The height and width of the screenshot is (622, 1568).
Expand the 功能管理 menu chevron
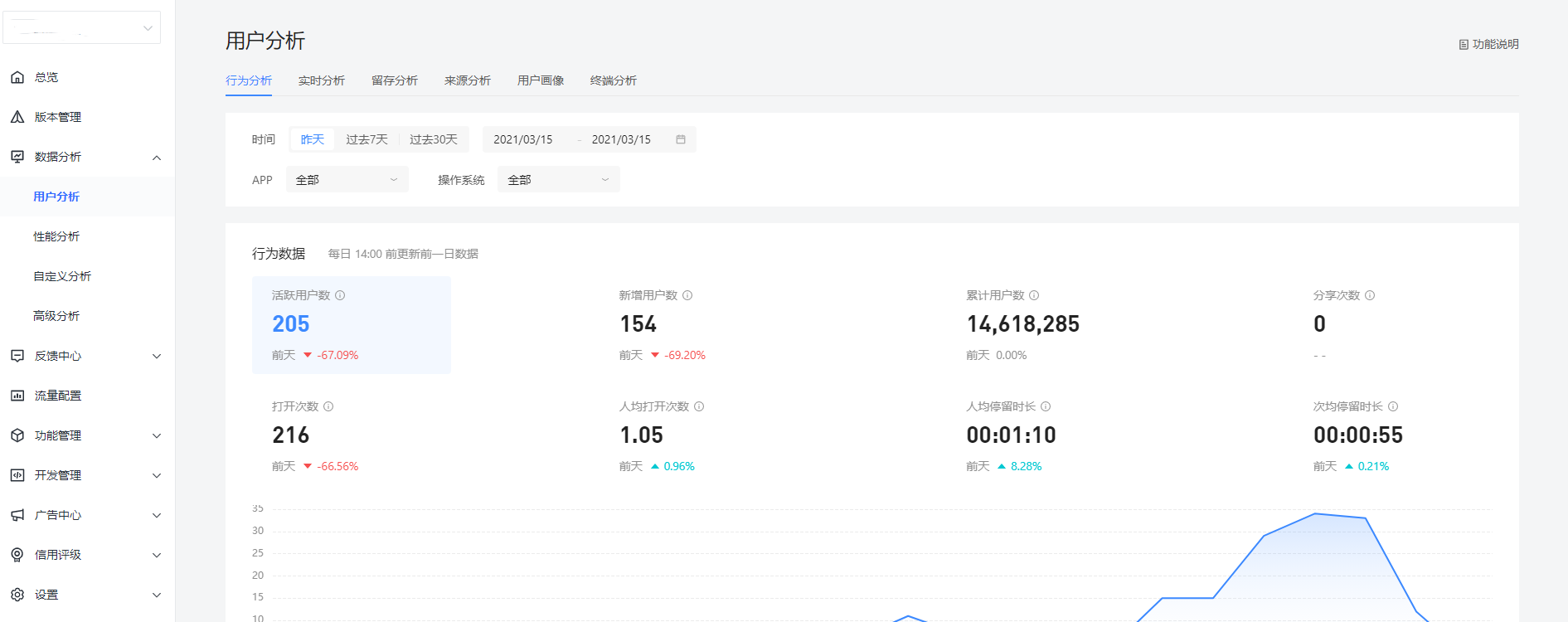(157, 436)
